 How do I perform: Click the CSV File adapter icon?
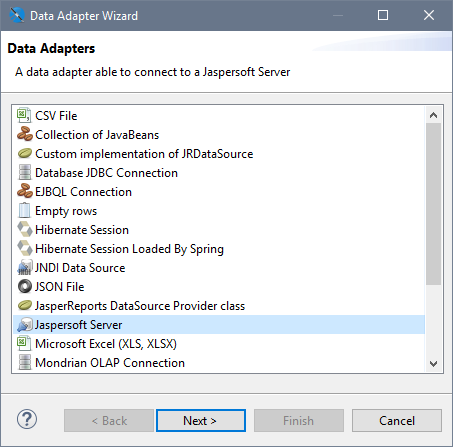(24, 116)
